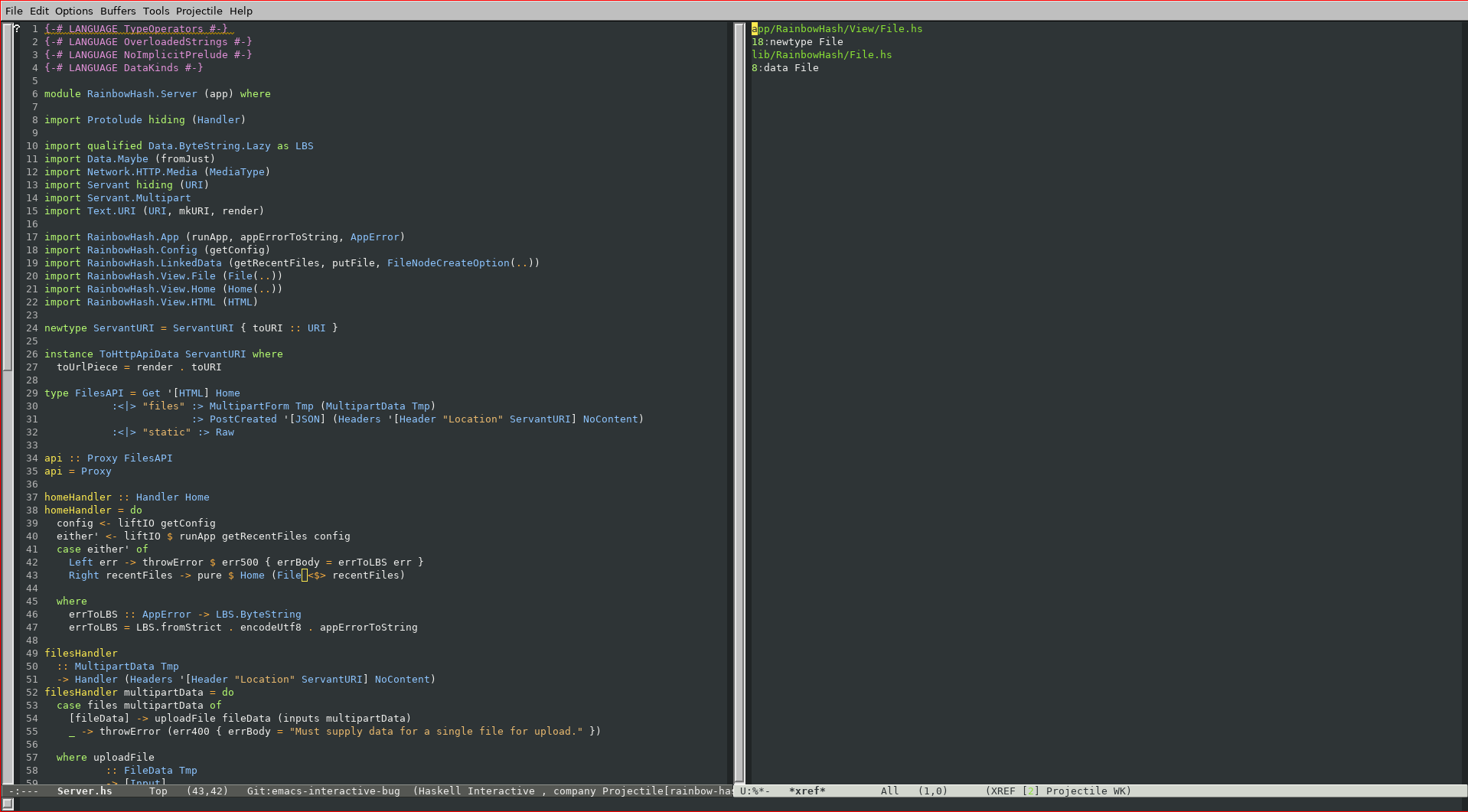This screenshot has width=1468, height=812.
Task: Click the *xref* buffer name in mode line
Action: (807, 791)
